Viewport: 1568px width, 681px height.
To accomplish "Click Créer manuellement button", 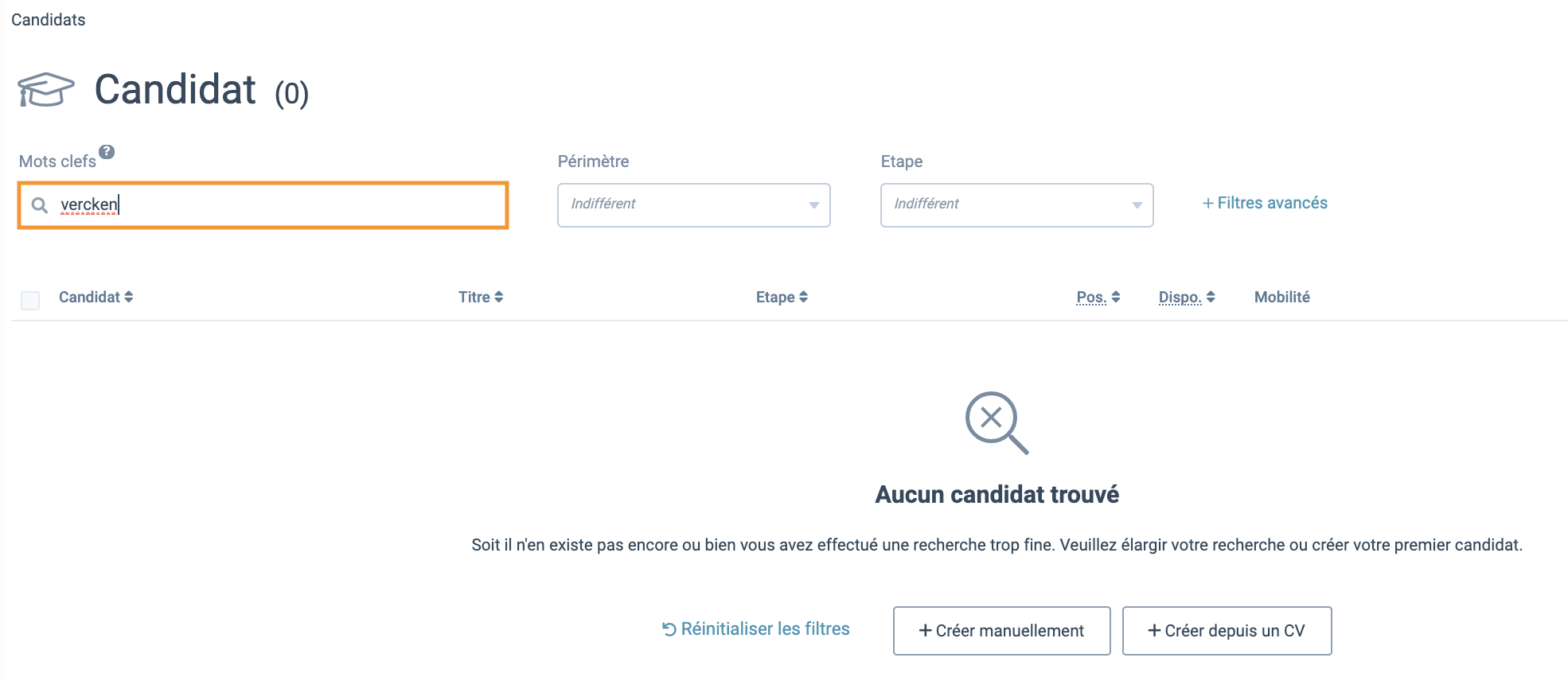I will (x=1002, y=631).
